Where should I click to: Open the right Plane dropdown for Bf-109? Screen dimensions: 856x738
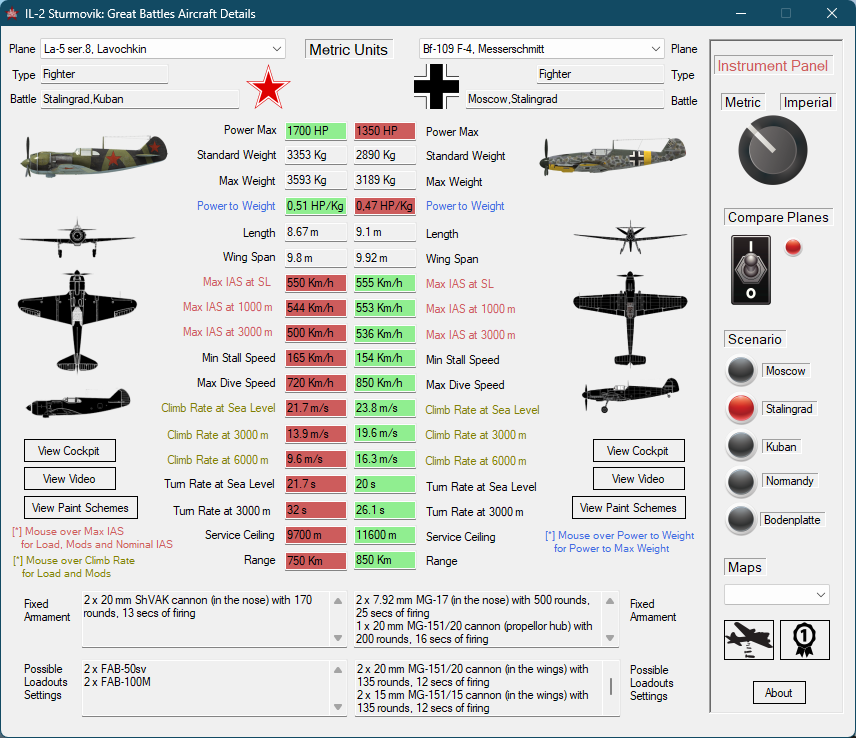[x=655, y=48]
